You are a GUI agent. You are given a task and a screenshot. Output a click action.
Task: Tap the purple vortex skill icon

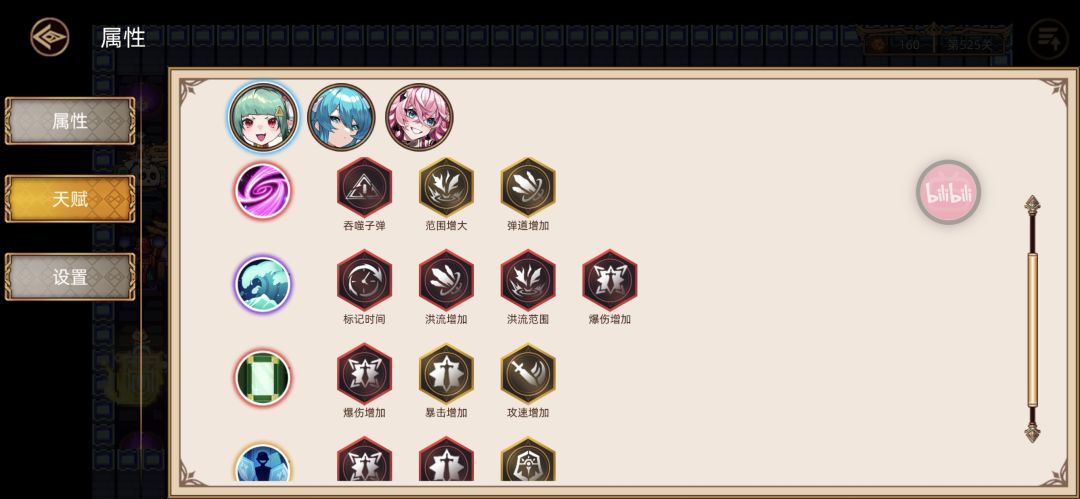(x=263, y=191)
